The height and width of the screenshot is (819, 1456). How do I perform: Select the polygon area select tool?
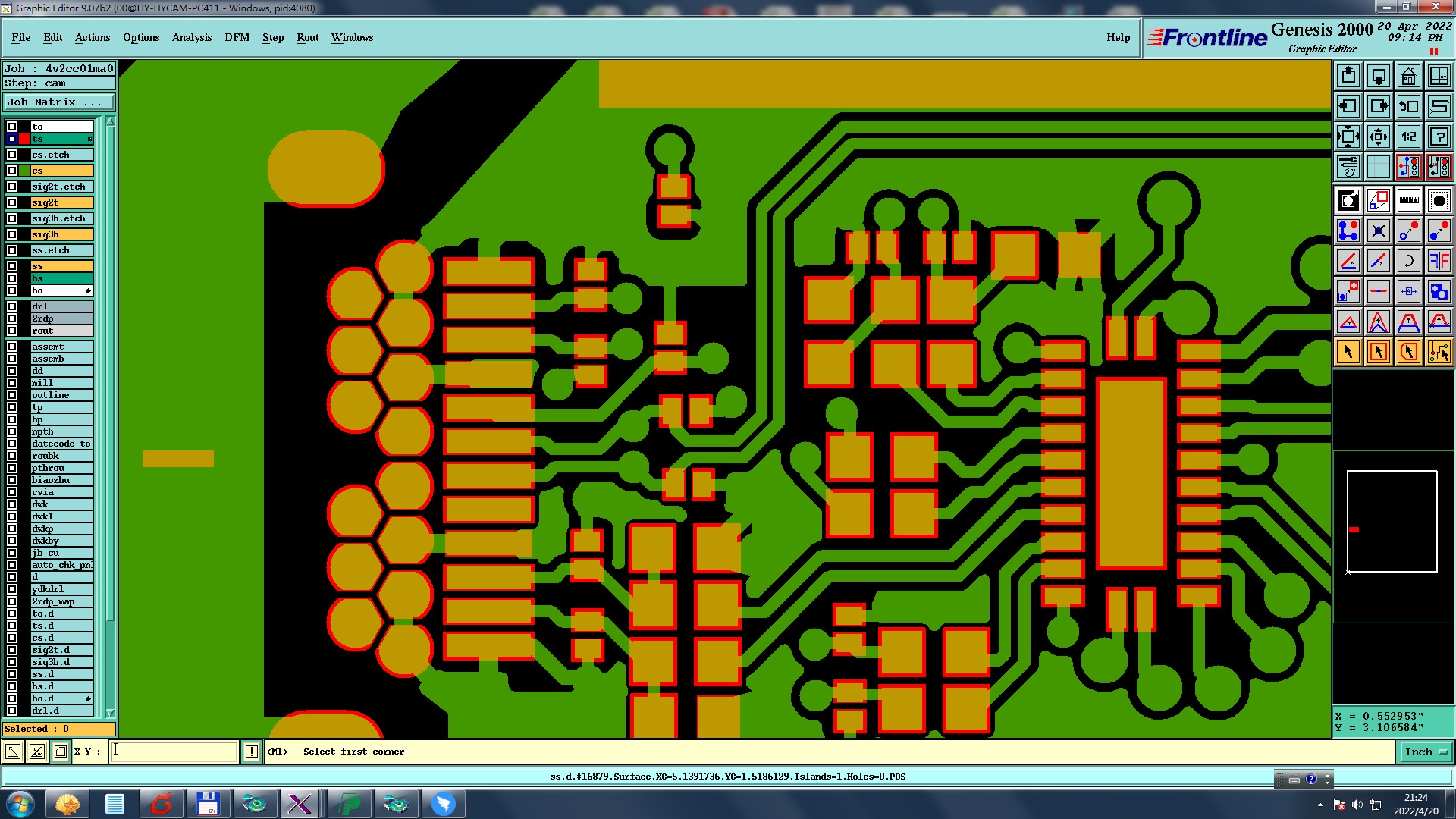pyautogui.click(x=1409, y=352)
